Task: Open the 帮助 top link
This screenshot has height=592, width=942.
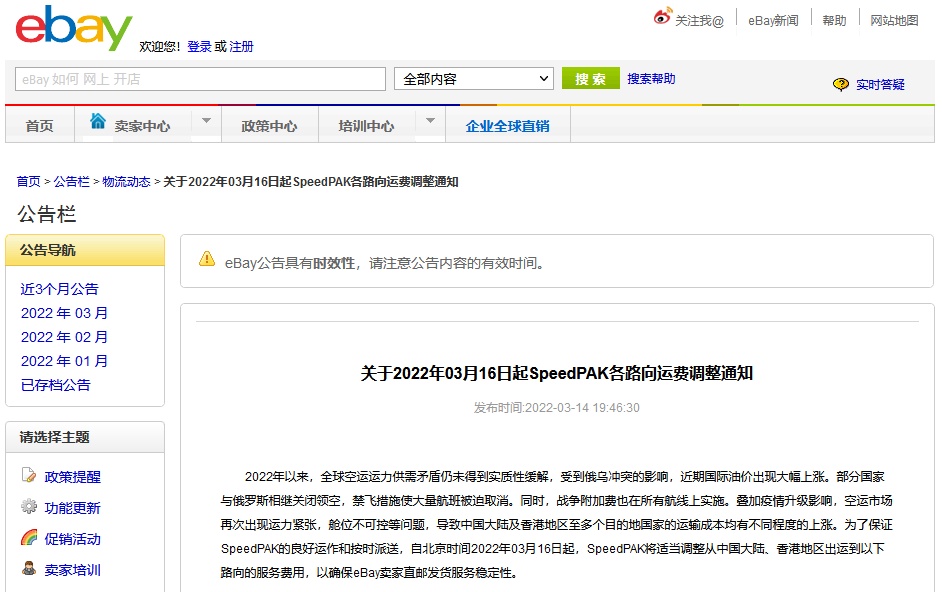Action: (834, 20)
